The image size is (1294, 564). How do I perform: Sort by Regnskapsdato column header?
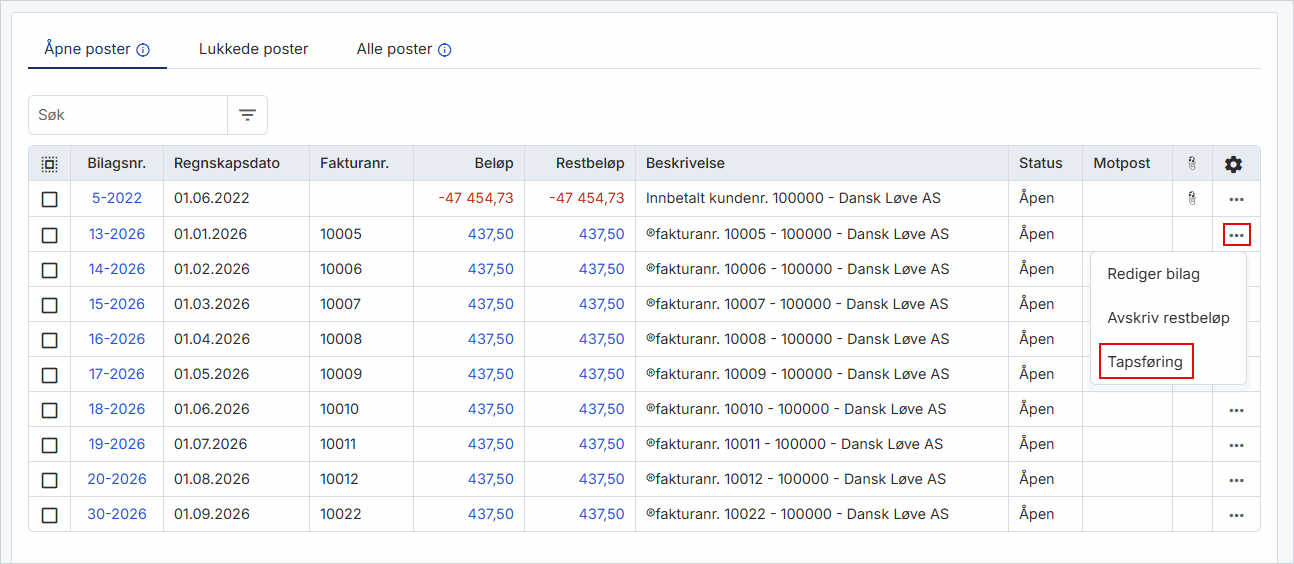[227, 163]
